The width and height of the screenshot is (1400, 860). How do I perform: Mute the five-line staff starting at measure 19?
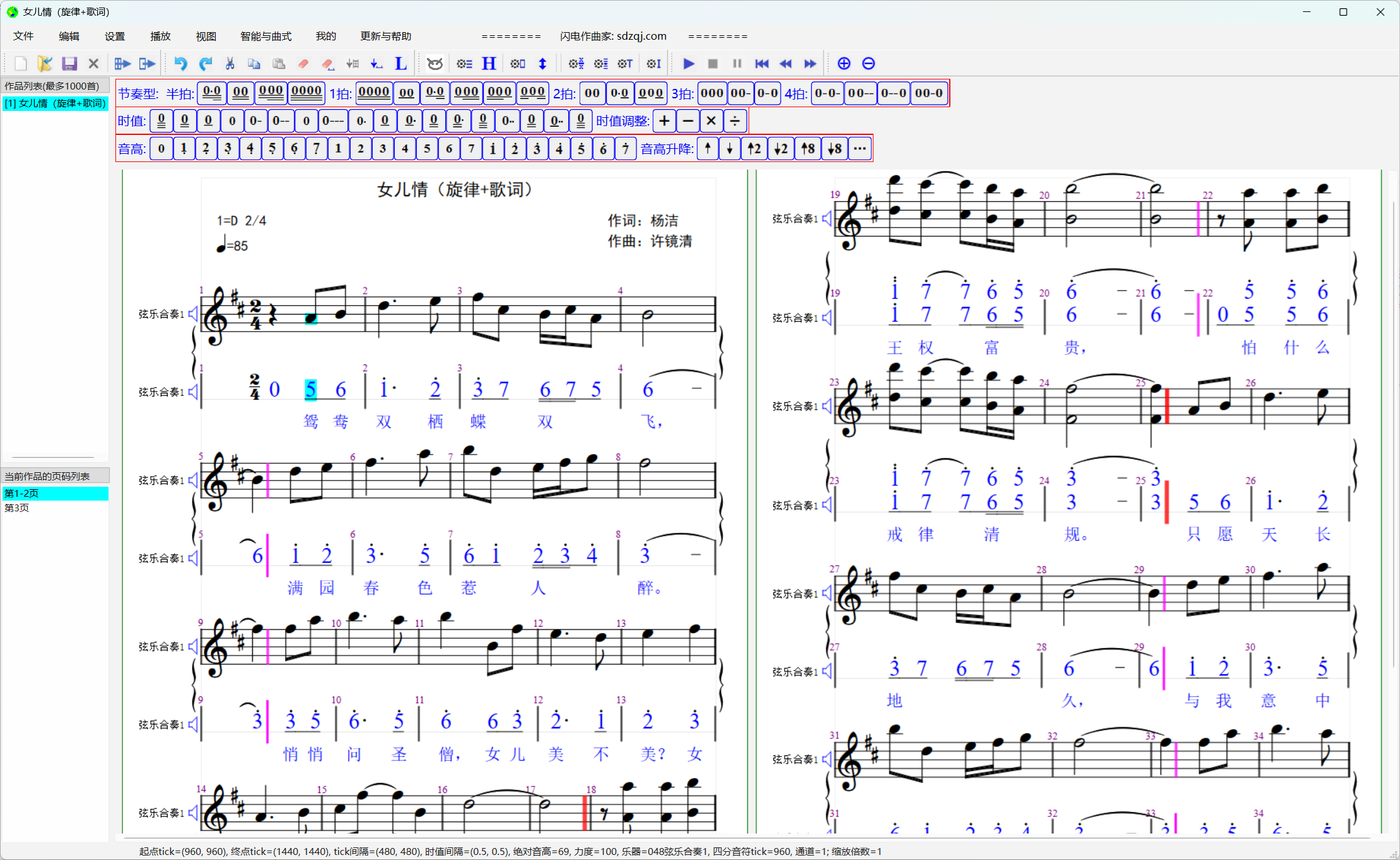[827, 219]
